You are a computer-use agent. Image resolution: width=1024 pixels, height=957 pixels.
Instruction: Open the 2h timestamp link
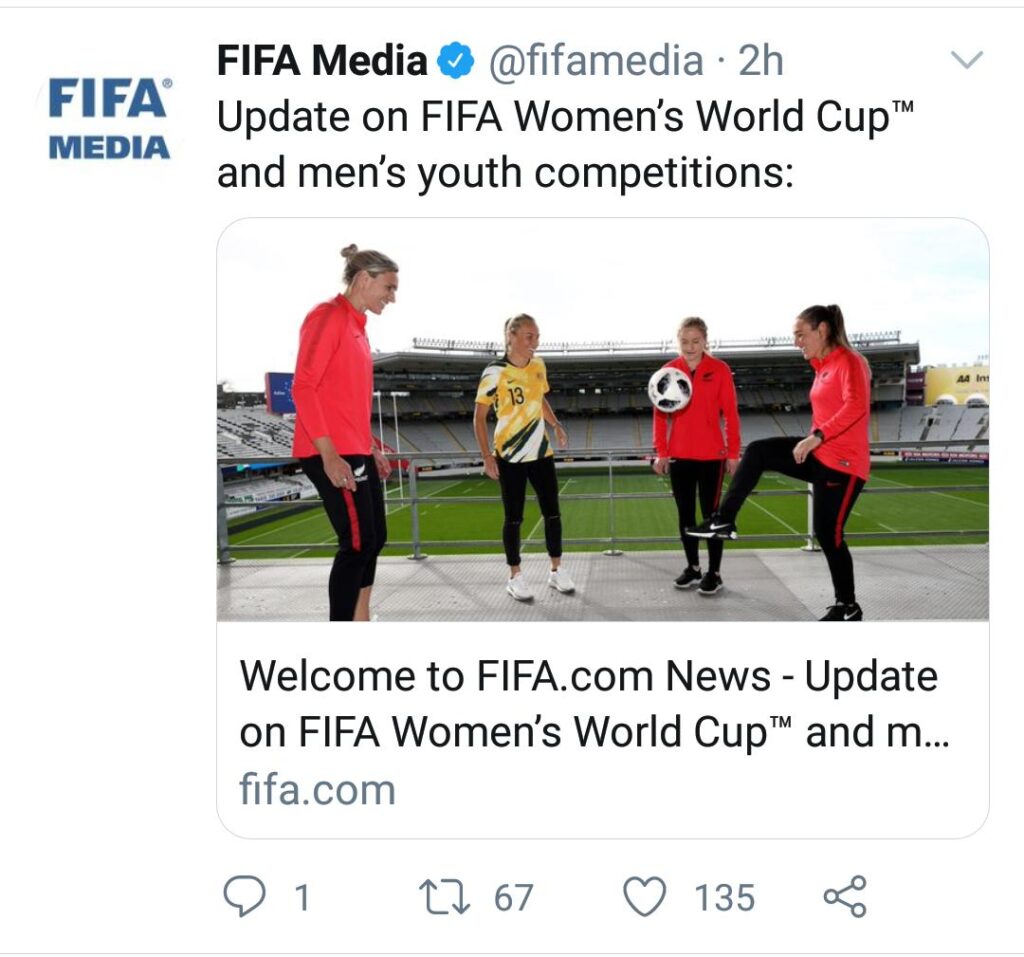(x=761, y=62)
